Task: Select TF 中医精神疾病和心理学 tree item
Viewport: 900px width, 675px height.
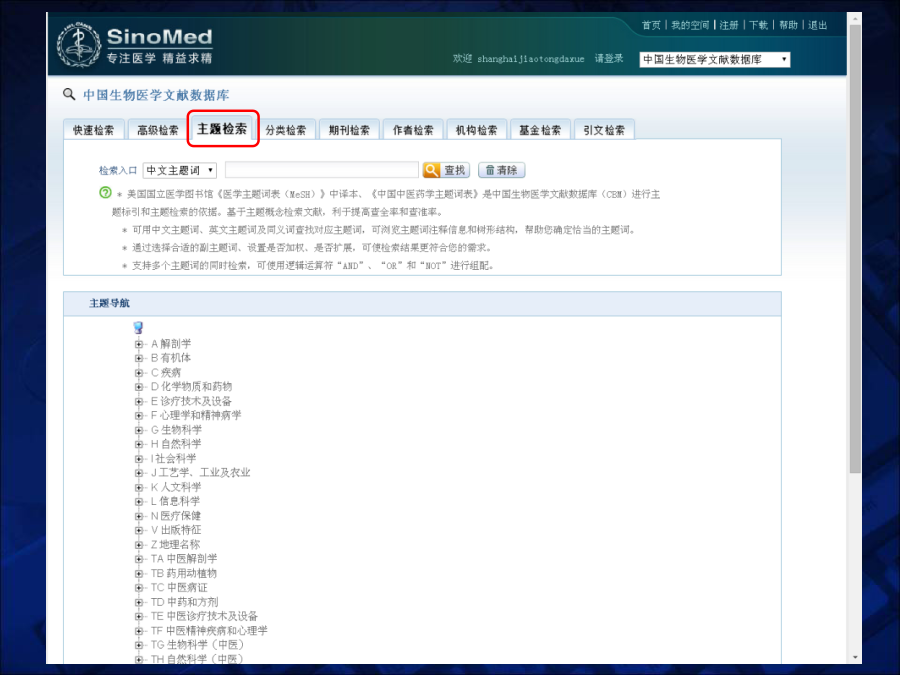Action: coord(210,630)
